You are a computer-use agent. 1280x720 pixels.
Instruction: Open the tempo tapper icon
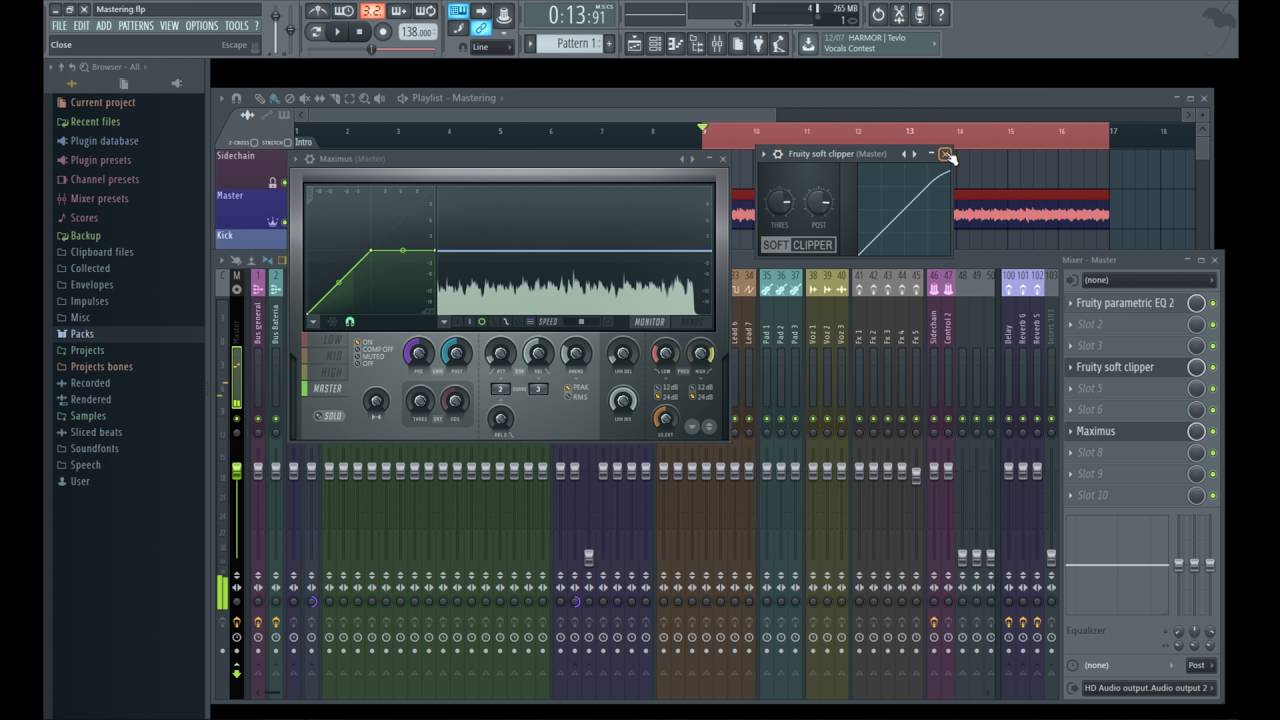[x=779, y=44]
